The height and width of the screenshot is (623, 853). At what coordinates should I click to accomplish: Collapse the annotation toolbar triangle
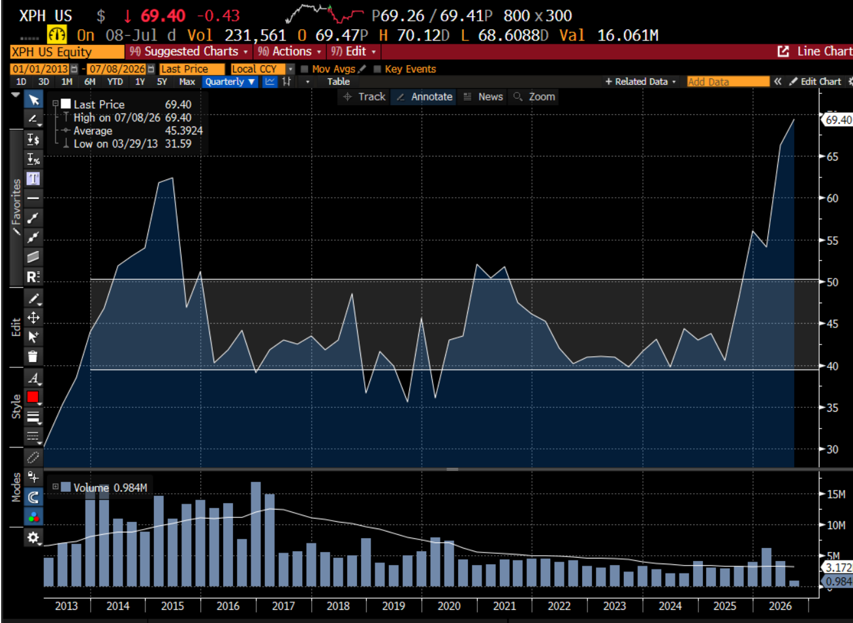15,95
